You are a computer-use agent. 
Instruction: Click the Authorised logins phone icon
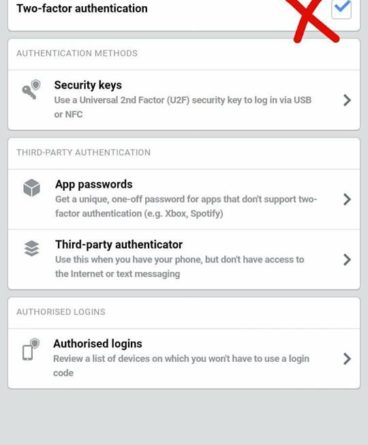(31, 349)
